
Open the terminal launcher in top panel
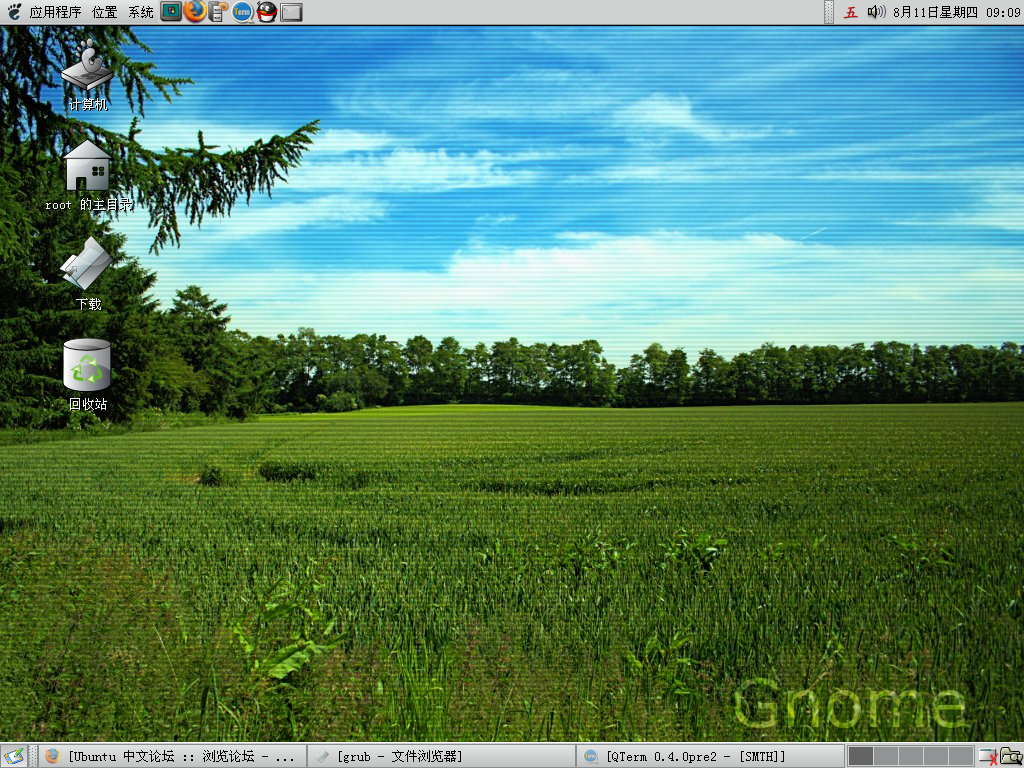pos(291,12)
